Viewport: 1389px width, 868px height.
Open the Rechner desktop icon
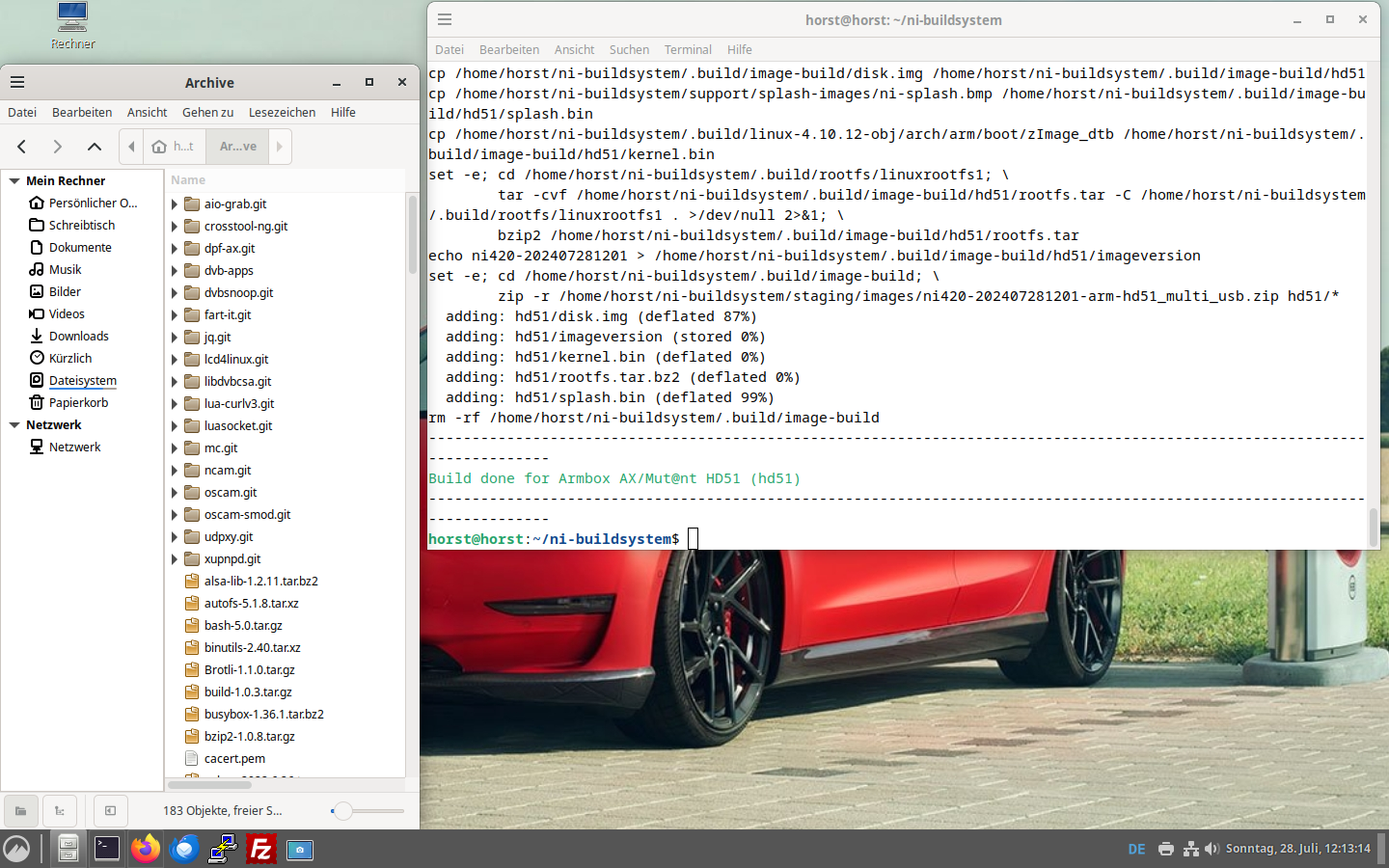(72, 26)
